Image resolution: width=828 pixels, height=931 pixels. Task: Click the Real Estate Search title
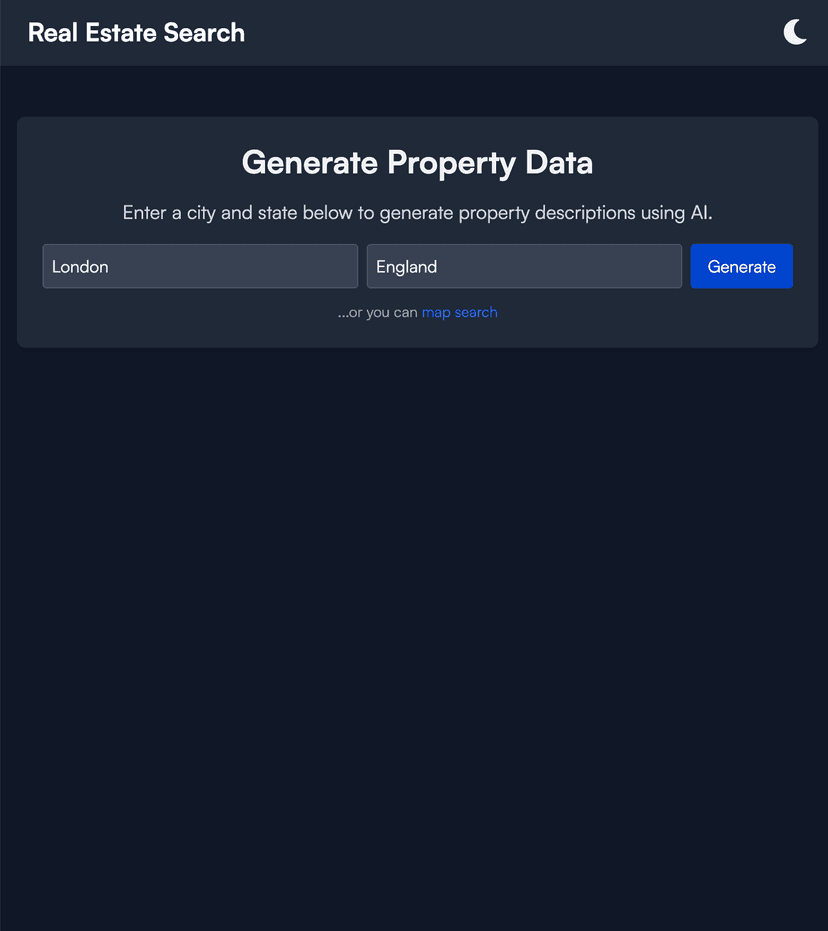(136, 32)
